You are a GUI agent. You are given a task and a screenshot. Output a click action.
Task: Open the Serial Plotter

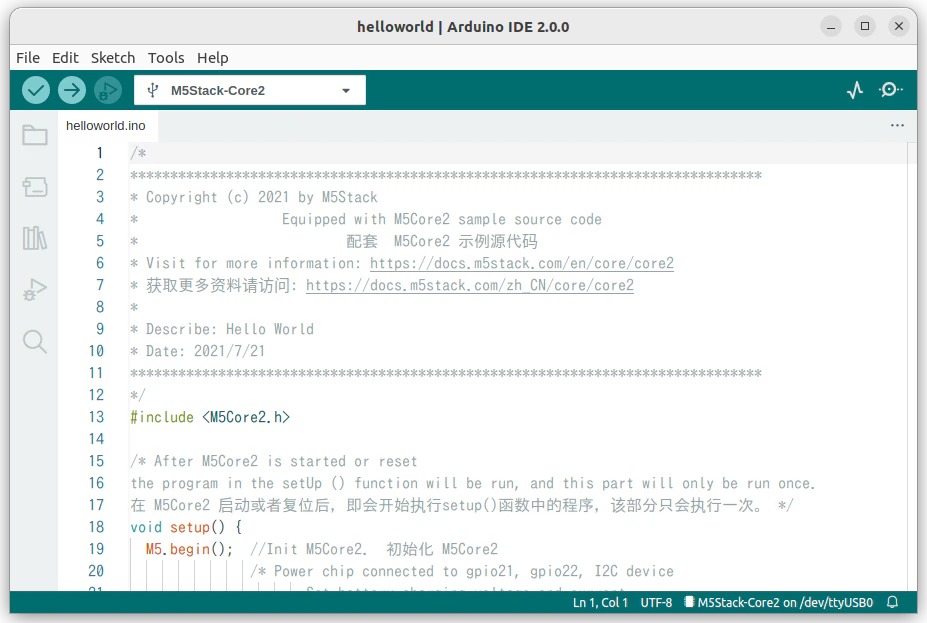(855, 90)
